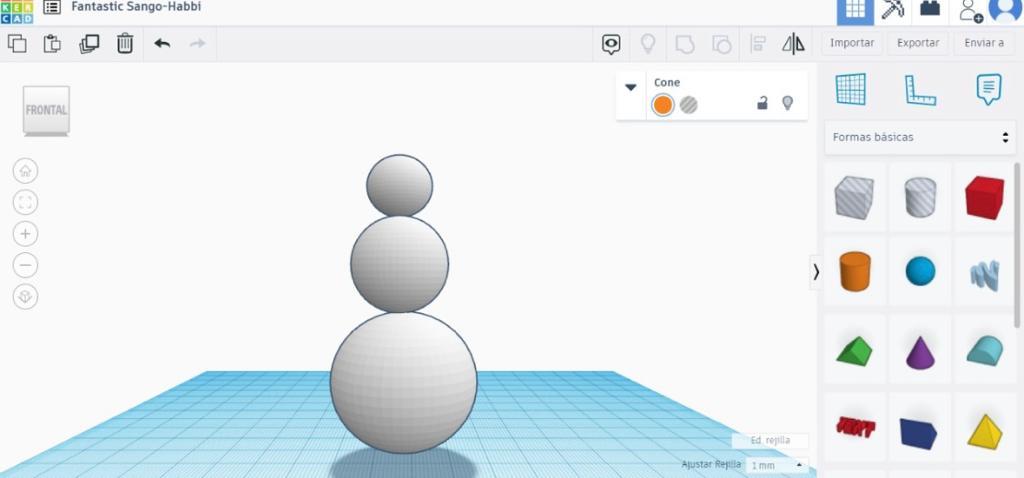This screenshot has height=478, width=1024.
Task: Pick the navy Wedge shape
Action: pos(918,433)
